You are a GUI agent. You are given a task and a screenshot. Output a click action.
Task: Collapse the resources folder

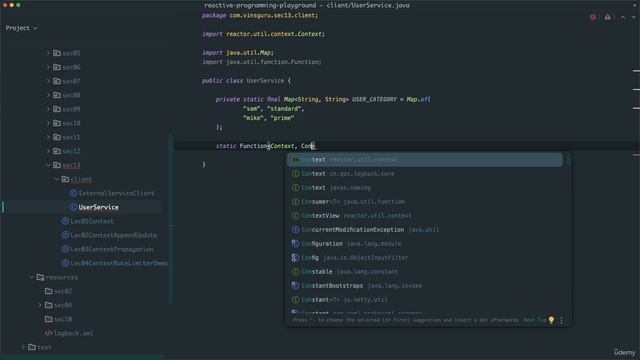pos(31,277)
